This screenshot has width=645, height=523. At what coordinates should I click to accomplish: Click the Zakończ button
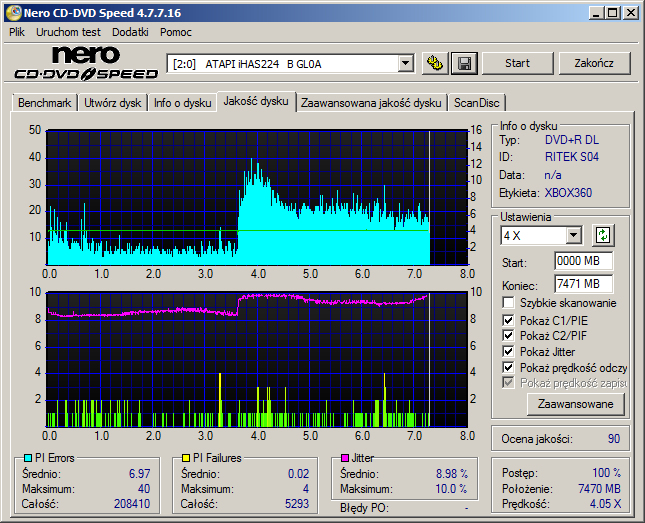[594, 63]
